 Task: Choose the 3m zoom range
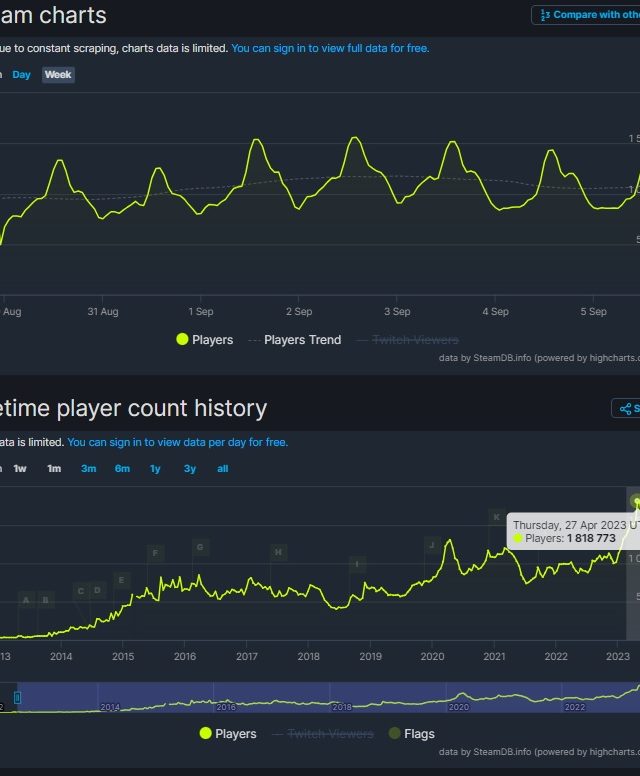[x=89, y=469]
